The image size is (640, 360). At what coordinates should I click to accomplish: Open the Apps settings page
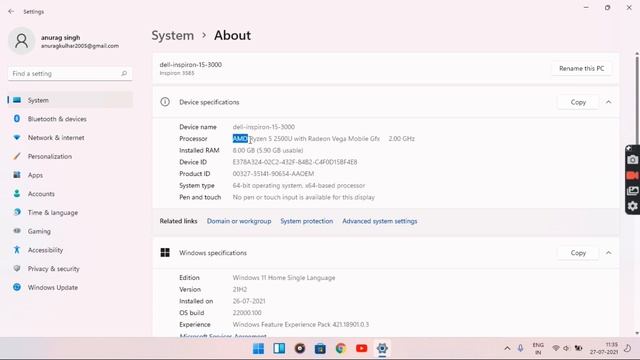coord(70,175)
